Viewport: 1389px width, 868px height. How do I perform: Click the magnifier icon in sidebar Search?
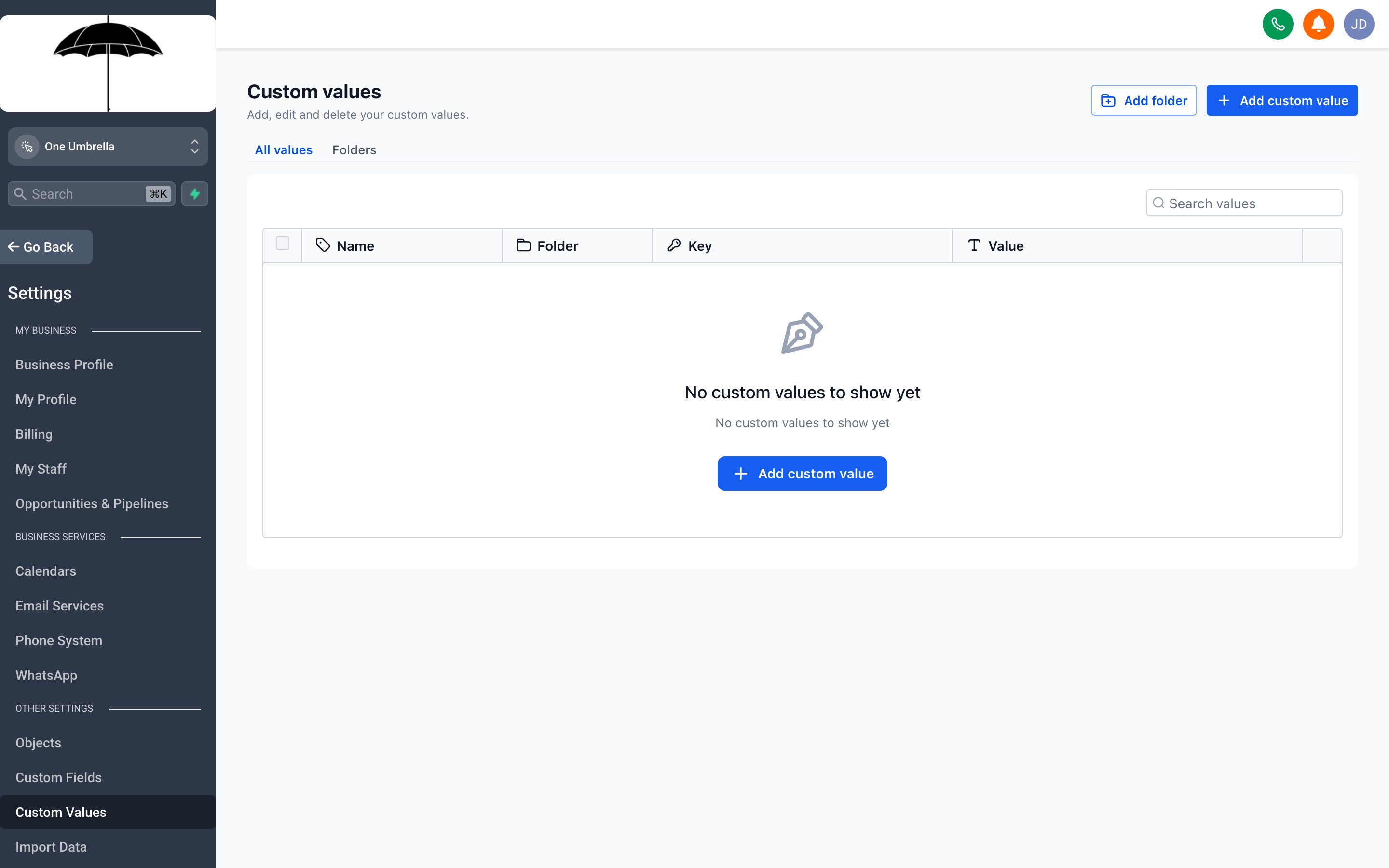point(20,194)
